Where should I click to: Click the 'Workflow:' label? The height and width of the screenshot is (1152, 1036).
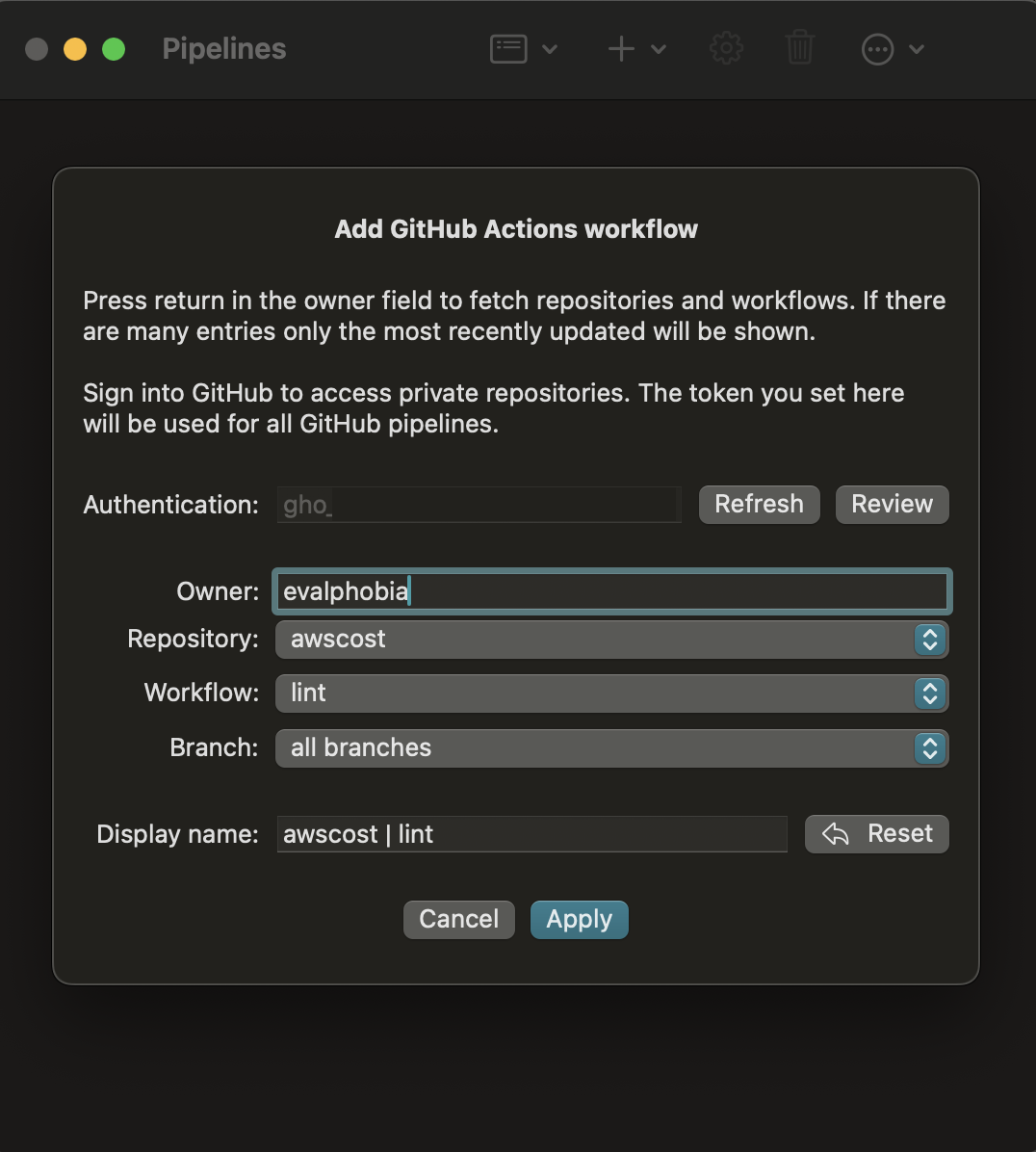coord(202,693)
